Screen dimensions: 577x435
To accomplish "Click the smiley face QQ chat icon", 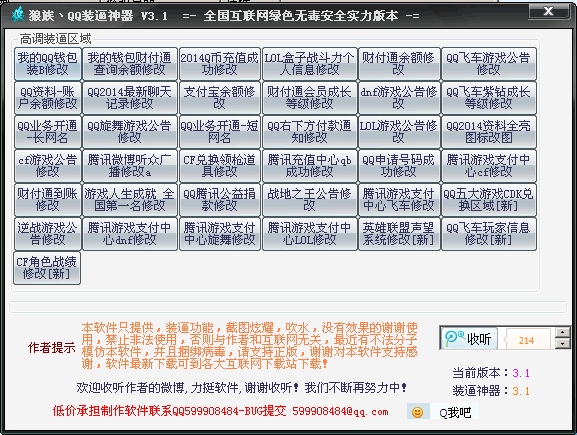I will (x=417, y=412).
